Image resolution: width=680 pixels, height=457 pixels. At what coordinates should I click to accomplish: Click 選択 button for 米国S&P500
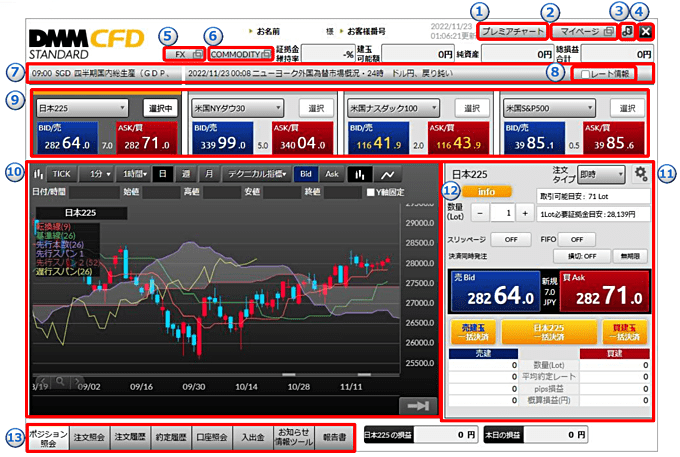[x=627, y=108]
